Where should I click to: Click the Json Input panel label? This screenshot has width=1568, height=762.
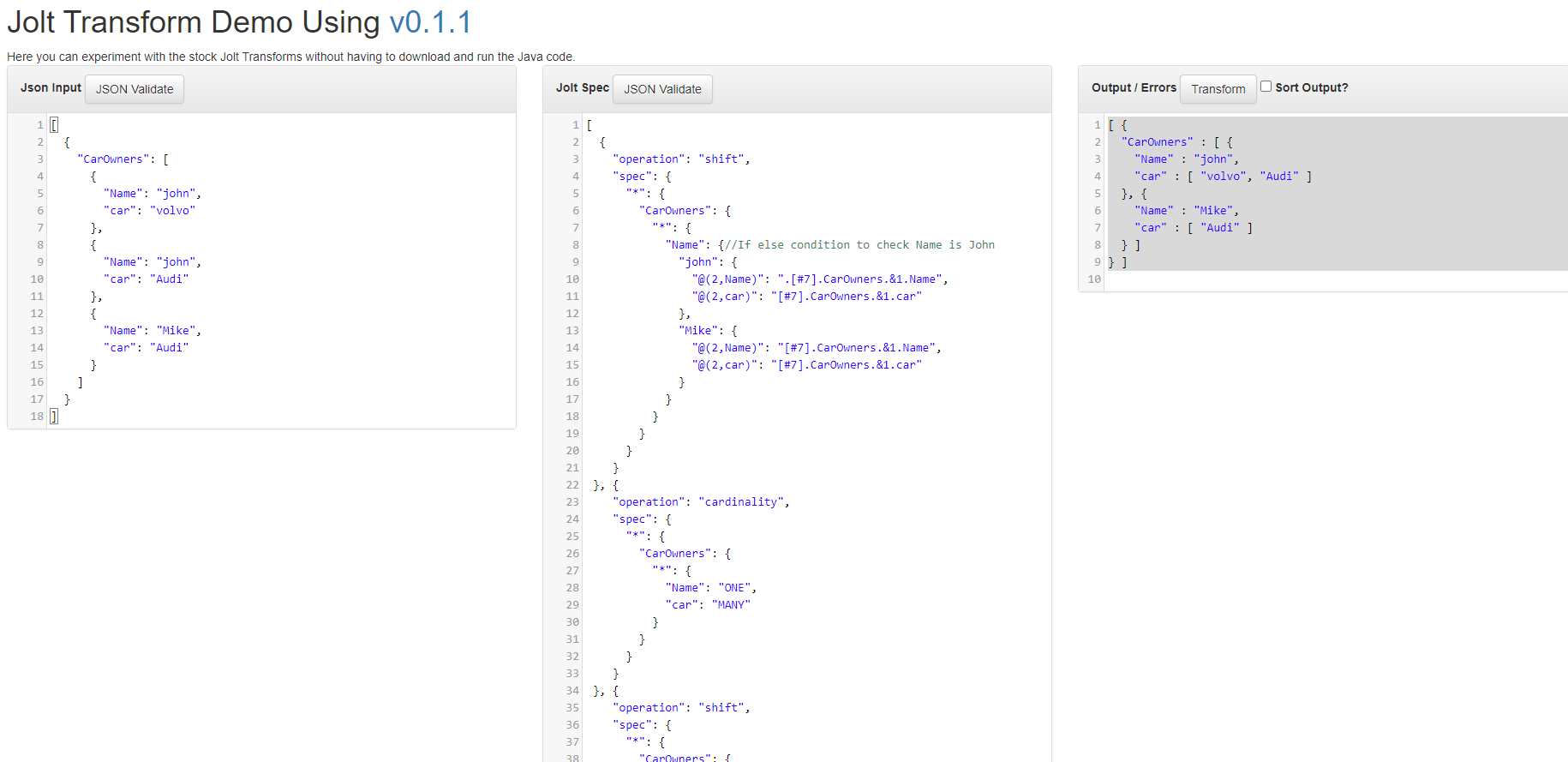(x=51, y=87)
